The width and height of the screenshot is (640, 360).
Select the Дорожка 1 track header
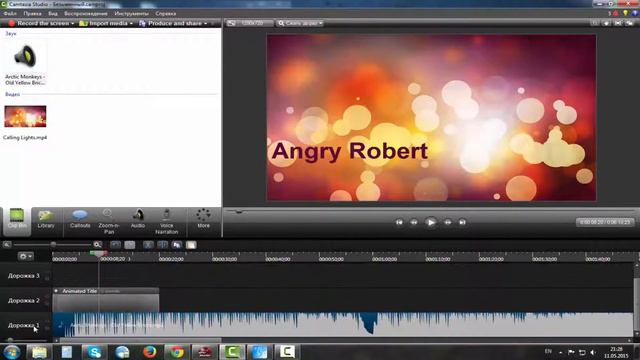pyautogui.click(x=23, y=325)
